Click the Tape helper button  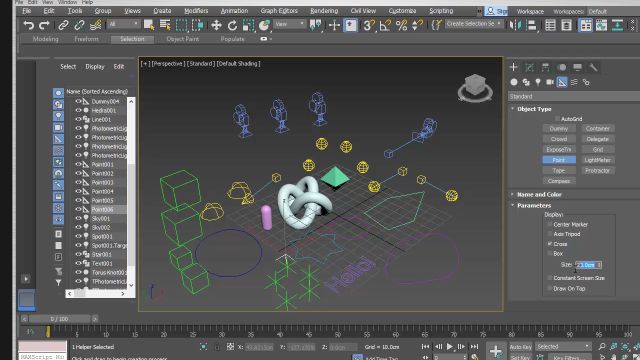tap(559, 170)
